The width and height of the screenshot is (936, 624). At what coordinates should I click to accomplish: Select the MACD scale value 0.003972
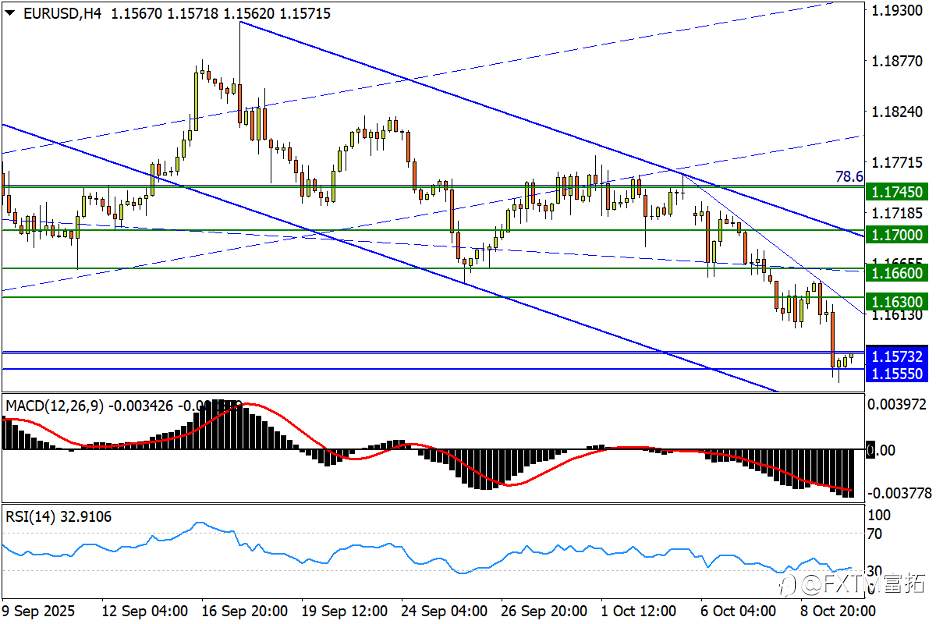pos(897,405)
